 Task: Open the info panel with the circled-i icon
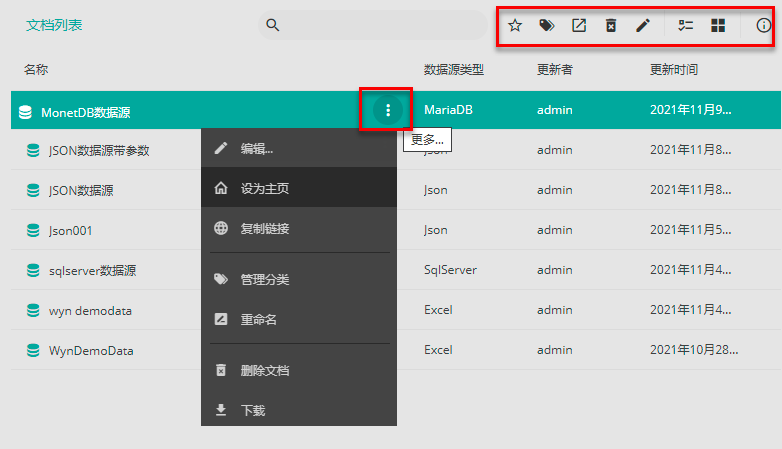764,26
